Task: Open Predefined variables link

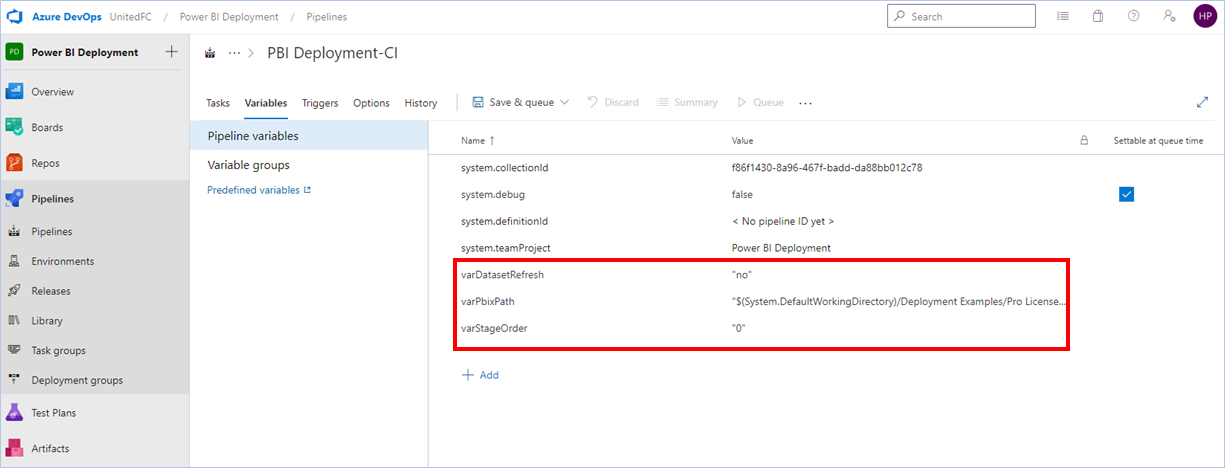Action: pyautogui.click(x=259, y=190)
